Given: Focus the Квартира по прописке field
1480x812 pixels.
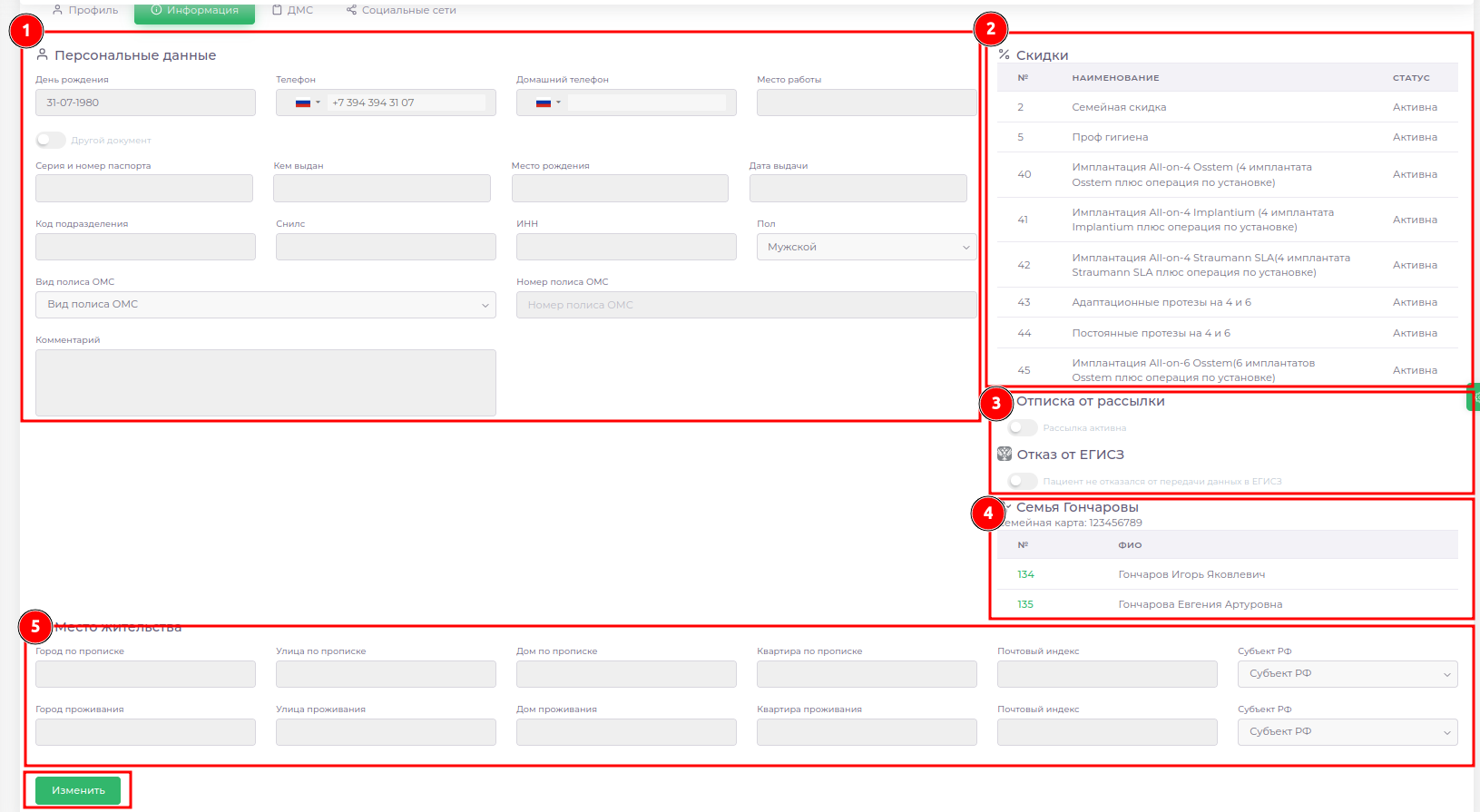Looking at the screenshot, I should (x=867, y=674).
